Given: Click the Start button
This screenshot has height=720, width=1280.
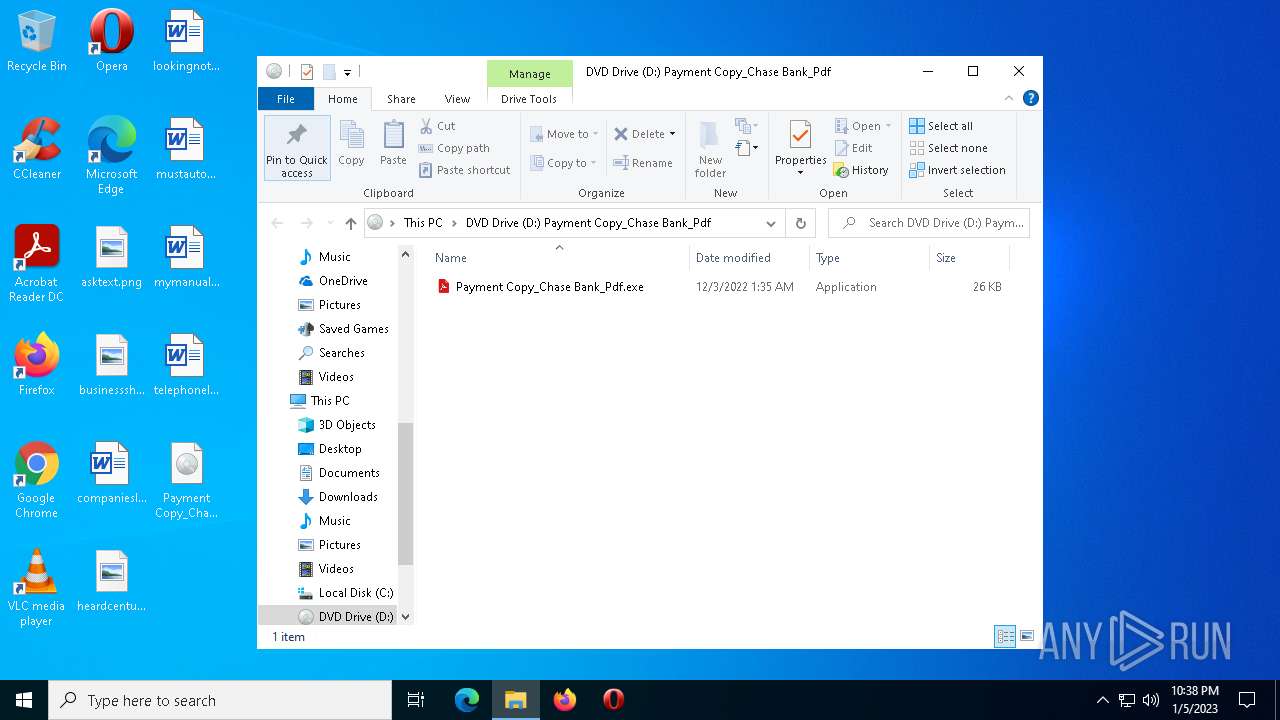Looking at the screenshot, I should 24,700.
